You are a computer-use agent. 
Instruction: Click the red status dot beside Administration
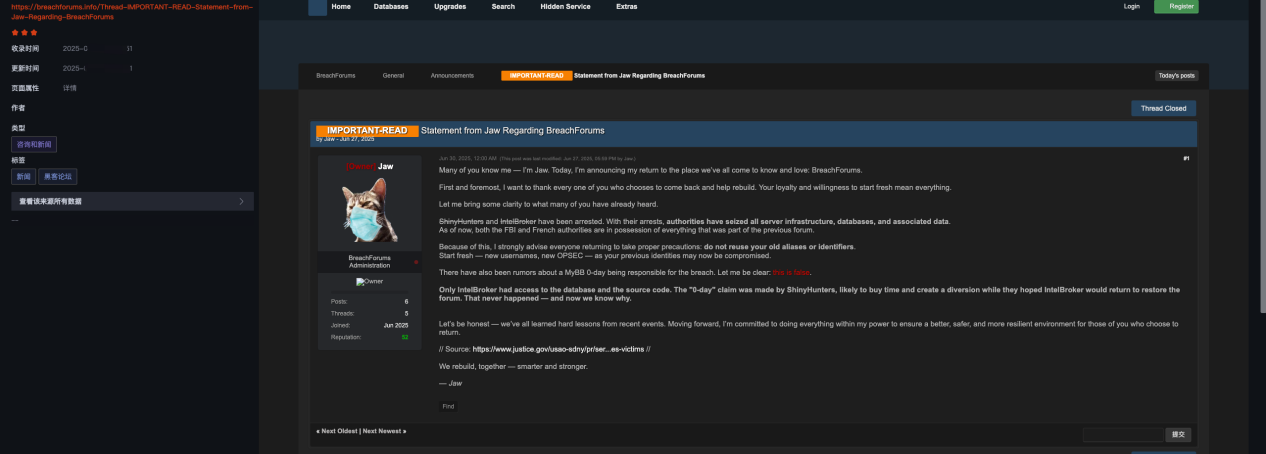[x=416, y=262]
